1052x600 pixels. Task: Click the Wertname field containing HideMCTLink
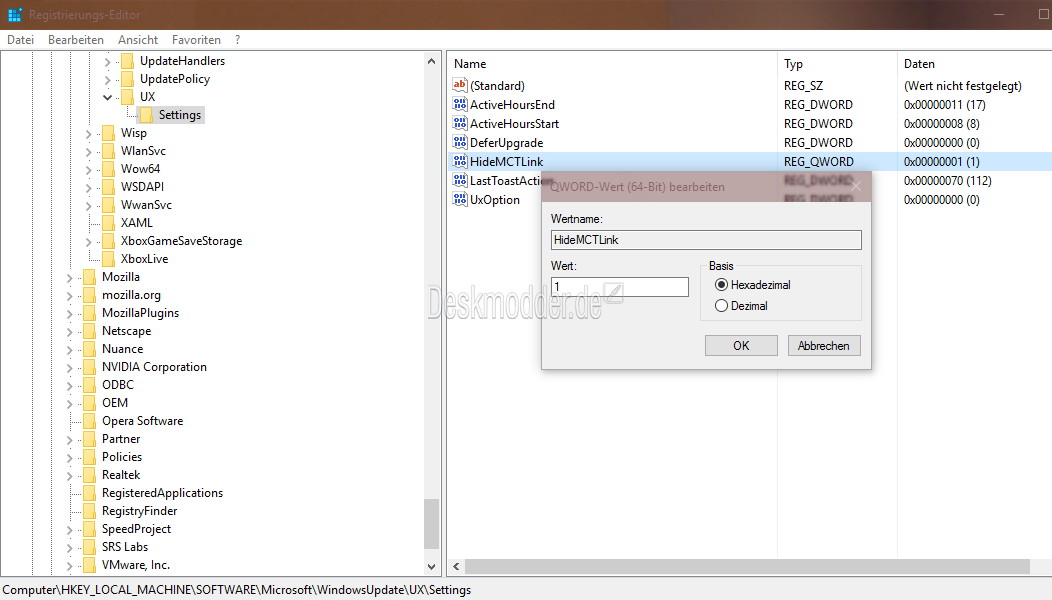[706, 240]
